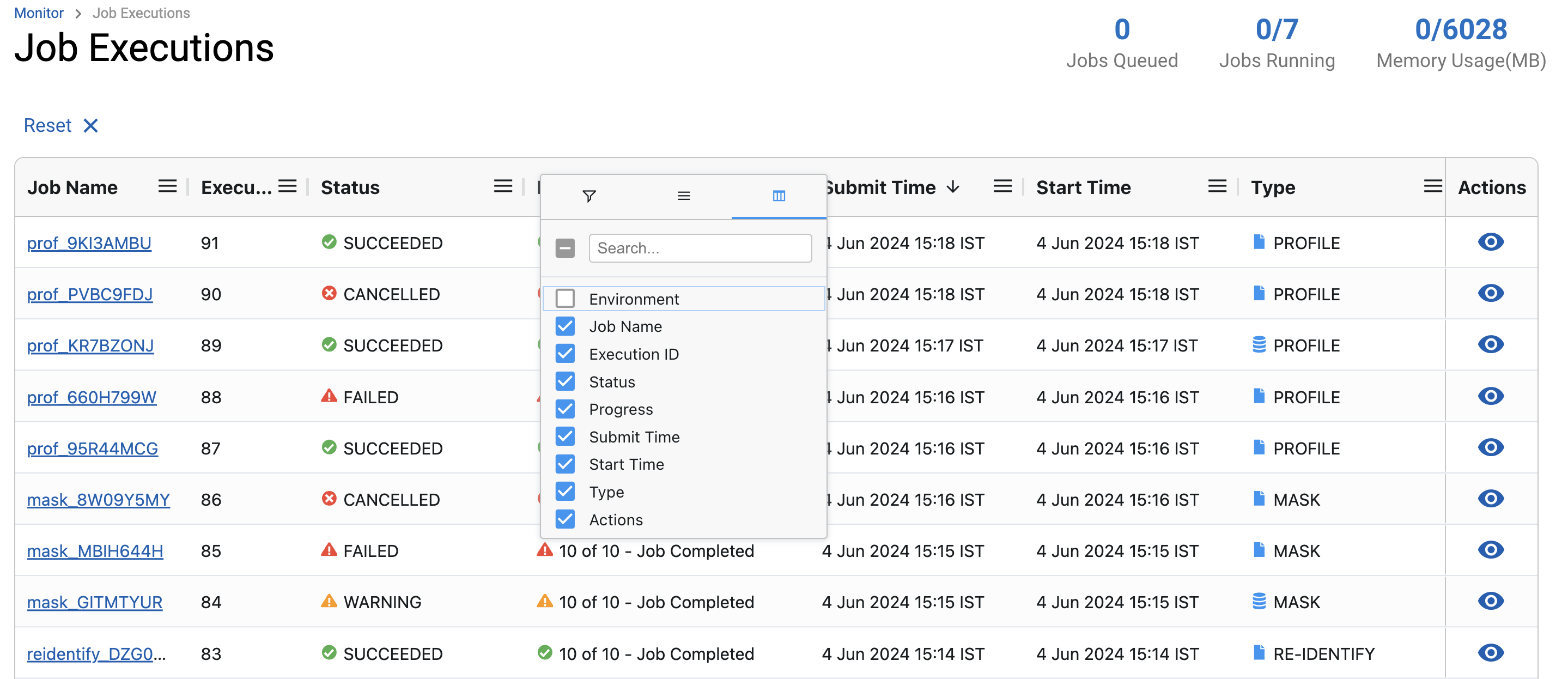Switch to the general menu tab in popup
1568x679 pixels.
point(684,196)
